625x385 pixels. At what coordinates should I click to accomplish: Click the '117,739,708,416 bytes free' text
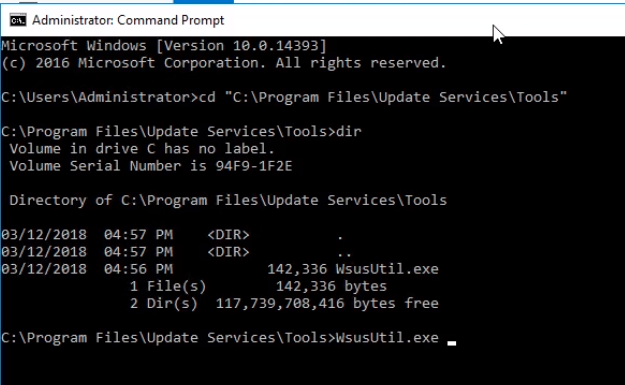pos(327,304)
